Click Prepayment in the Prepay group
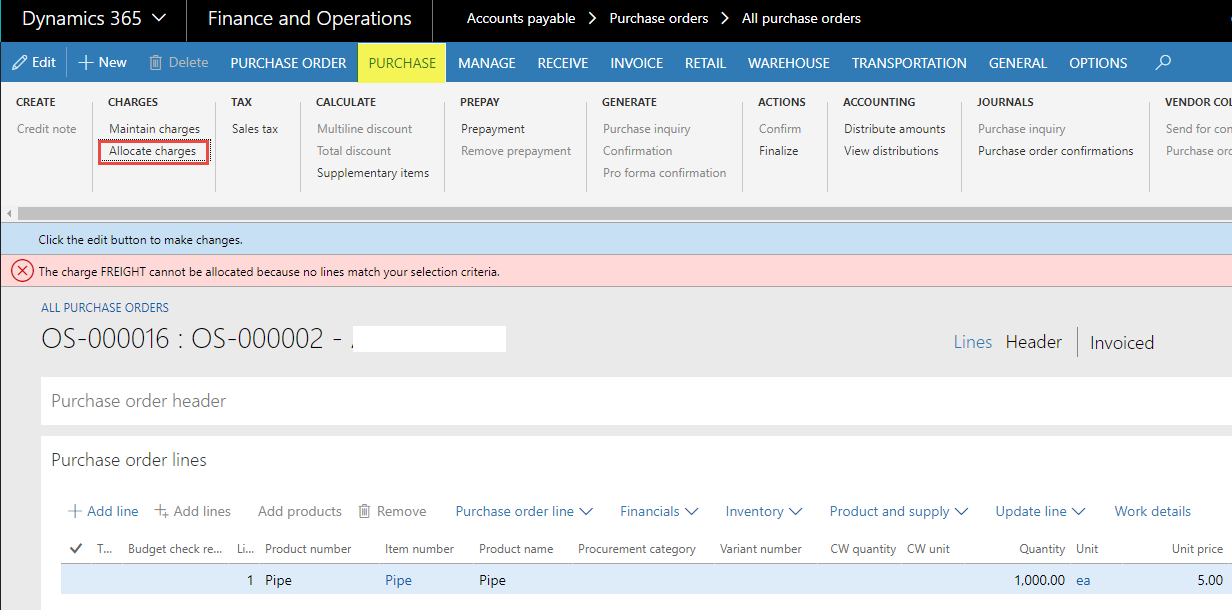 (x=493, y=129)
